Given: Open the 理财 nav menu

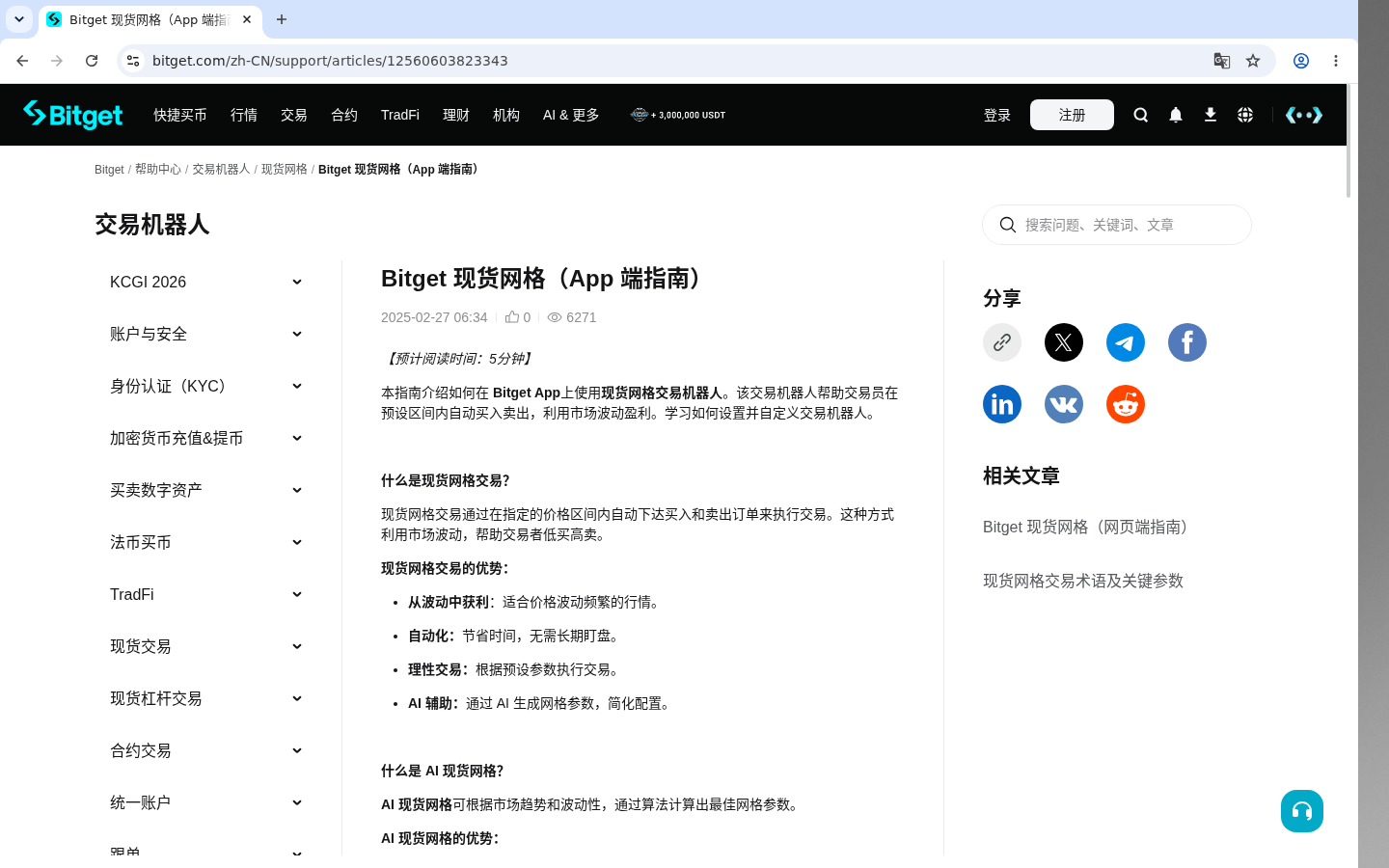Looking at the screenshot, I should [456, 115].
